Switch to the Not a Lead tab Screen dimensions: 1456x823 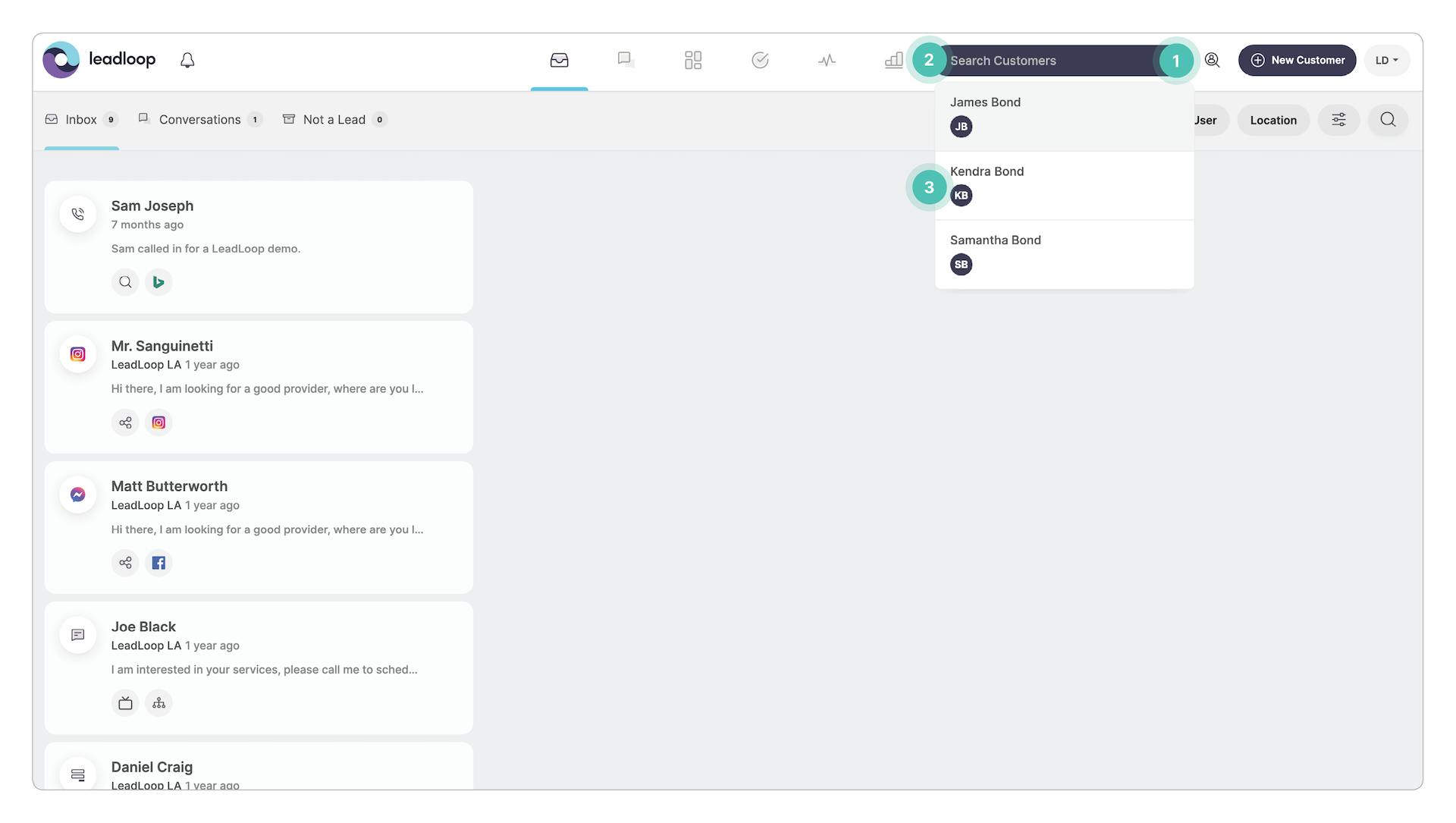(334, 120)
